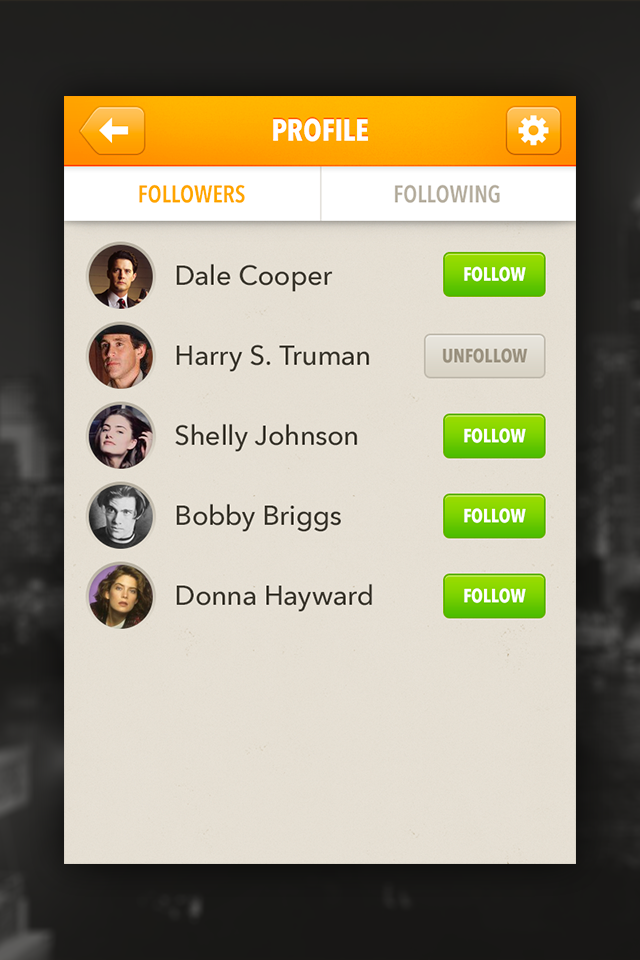
Task: Select the Shelly Johnson name
Action: (266, 437)
